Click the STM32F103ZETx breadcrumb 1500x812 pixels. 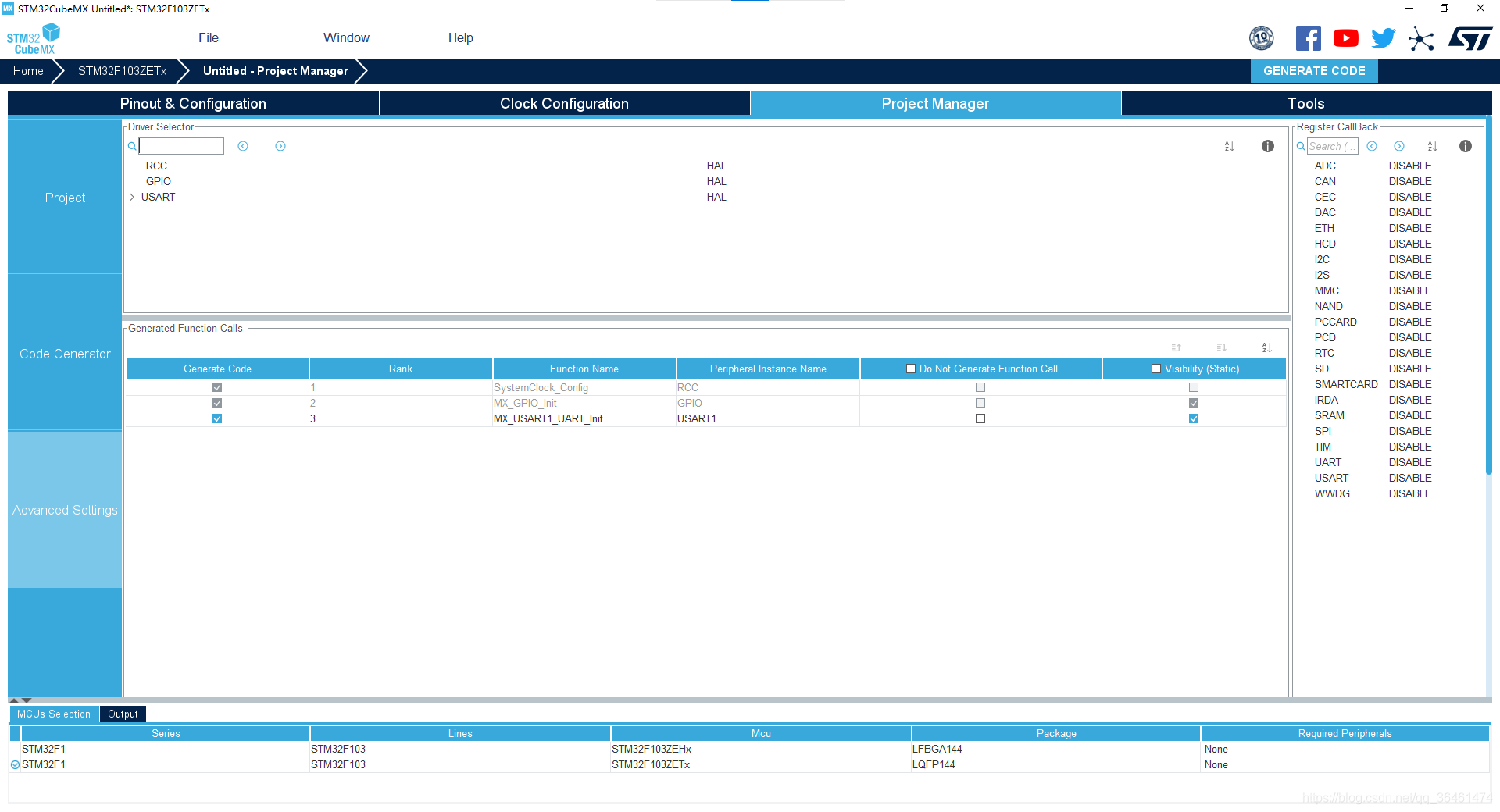point(122,70)
